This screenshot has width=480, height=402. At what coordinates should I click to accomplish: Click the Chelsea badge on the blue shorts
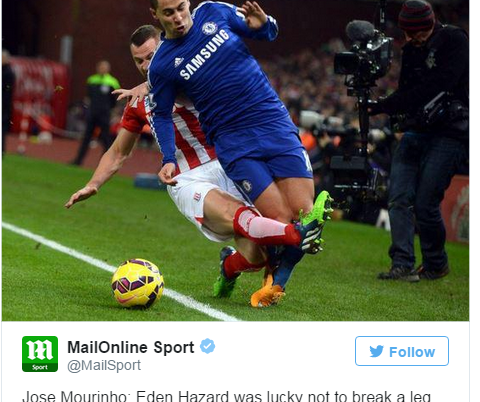(247, 186)
